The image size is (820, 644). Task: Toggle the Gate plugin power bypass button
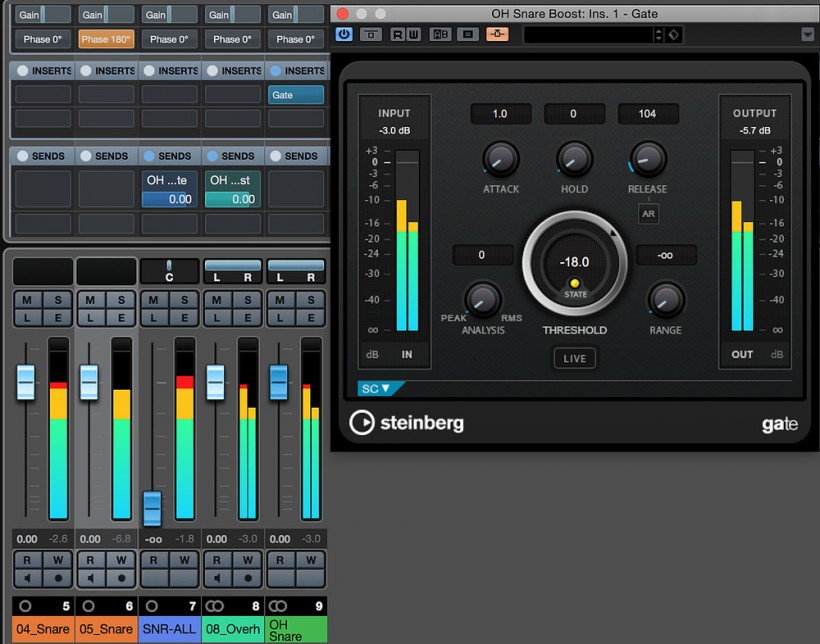click(x=344, y=35)
